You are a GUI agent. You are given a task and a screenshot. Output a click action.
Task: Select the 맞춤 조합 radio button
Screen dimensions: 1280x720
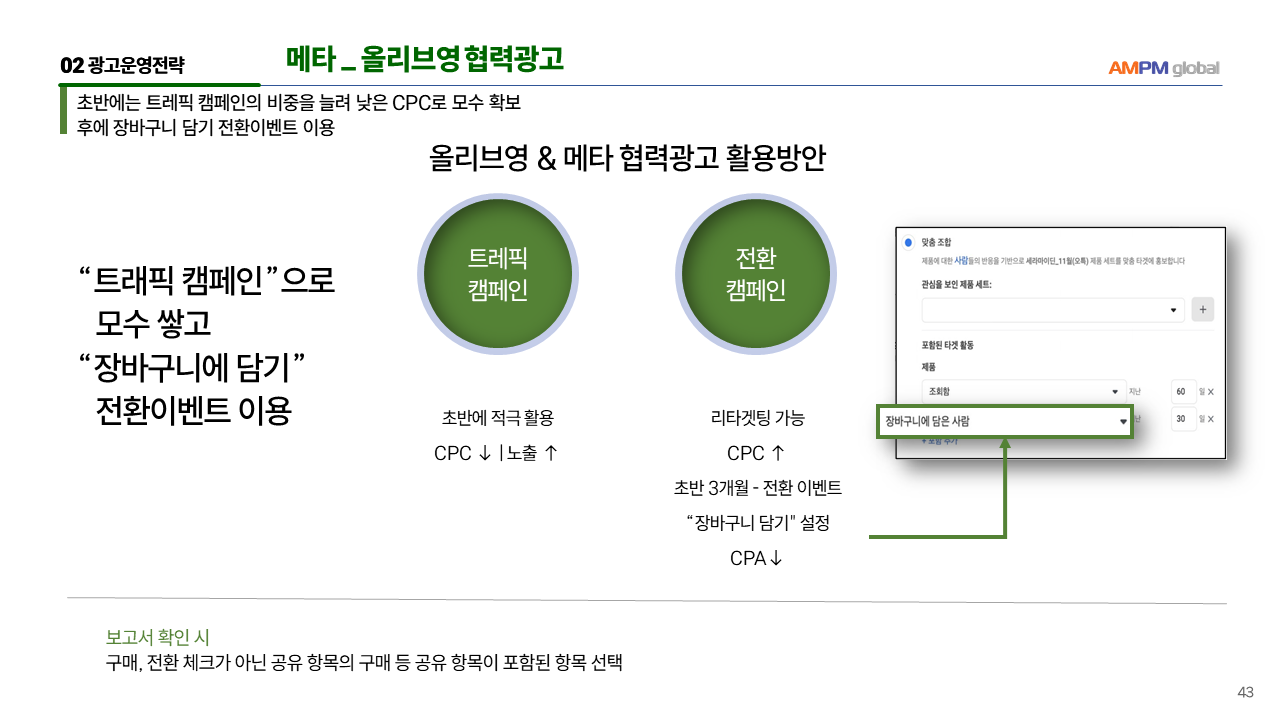(908, 242)
